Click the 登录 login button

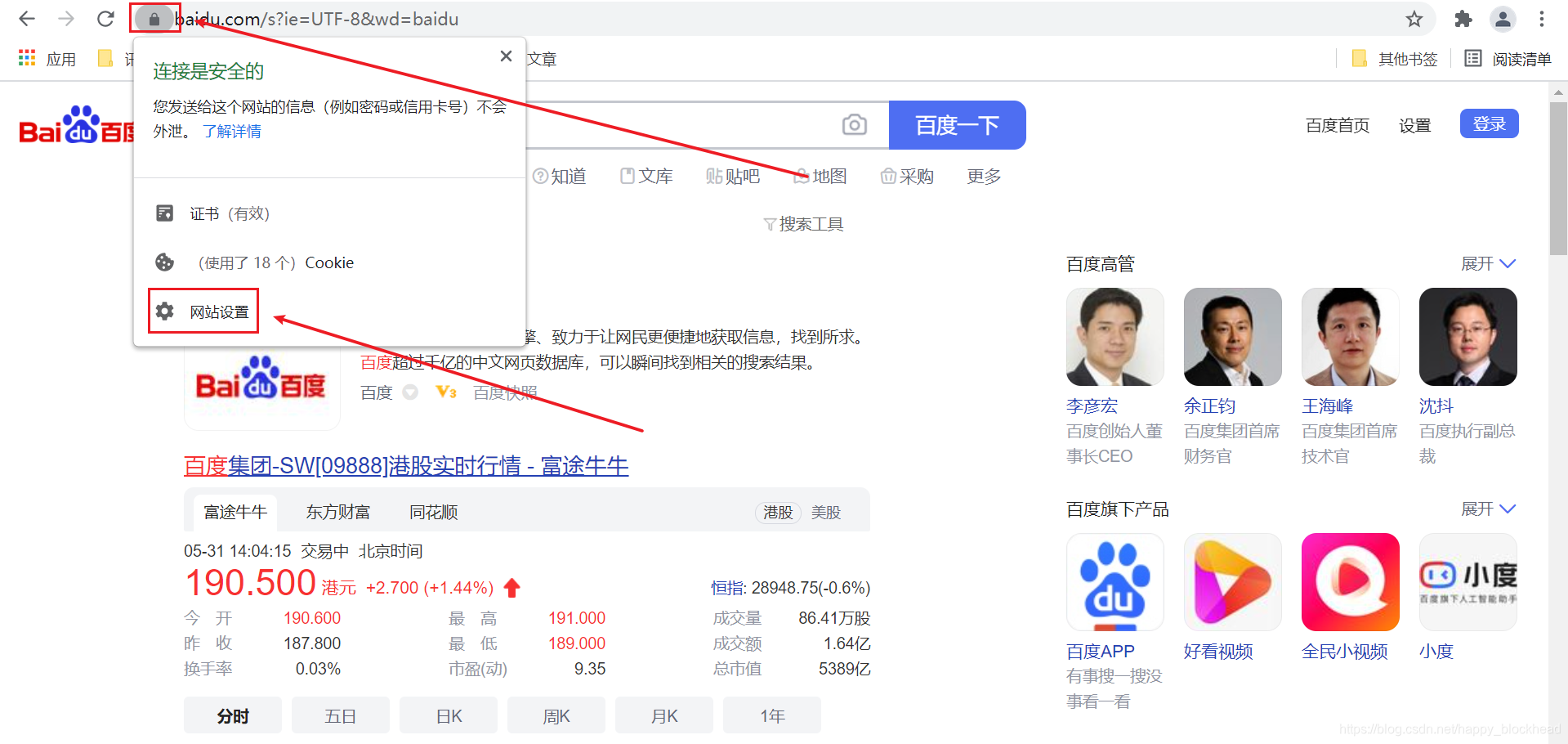click(x=1489, y=123)
